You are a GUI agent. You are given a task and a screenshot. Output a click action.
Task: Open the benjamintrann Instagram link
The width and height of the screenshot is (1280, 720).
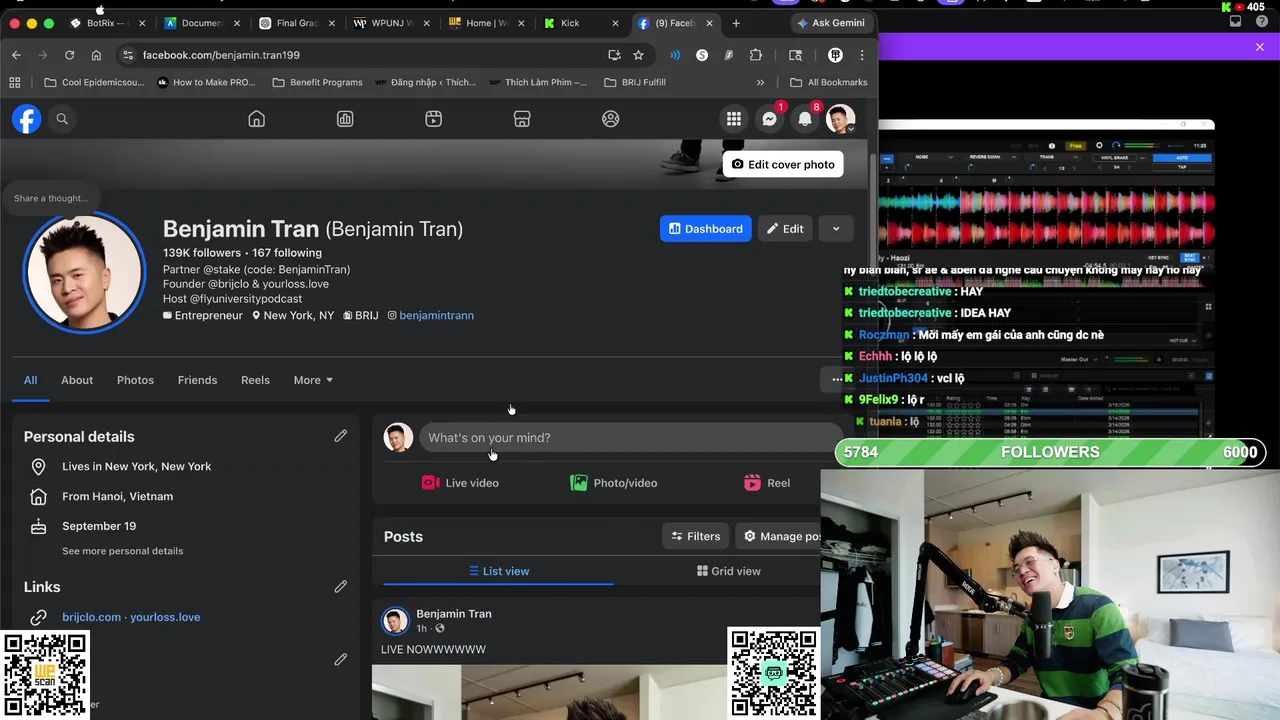(x=436, y=315)
